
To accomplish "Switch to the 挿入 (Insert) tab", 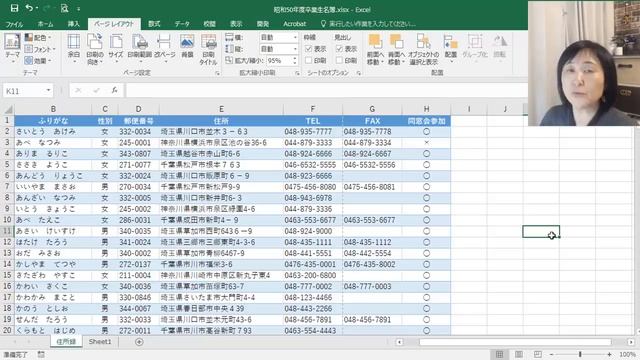I will (73, 24).
